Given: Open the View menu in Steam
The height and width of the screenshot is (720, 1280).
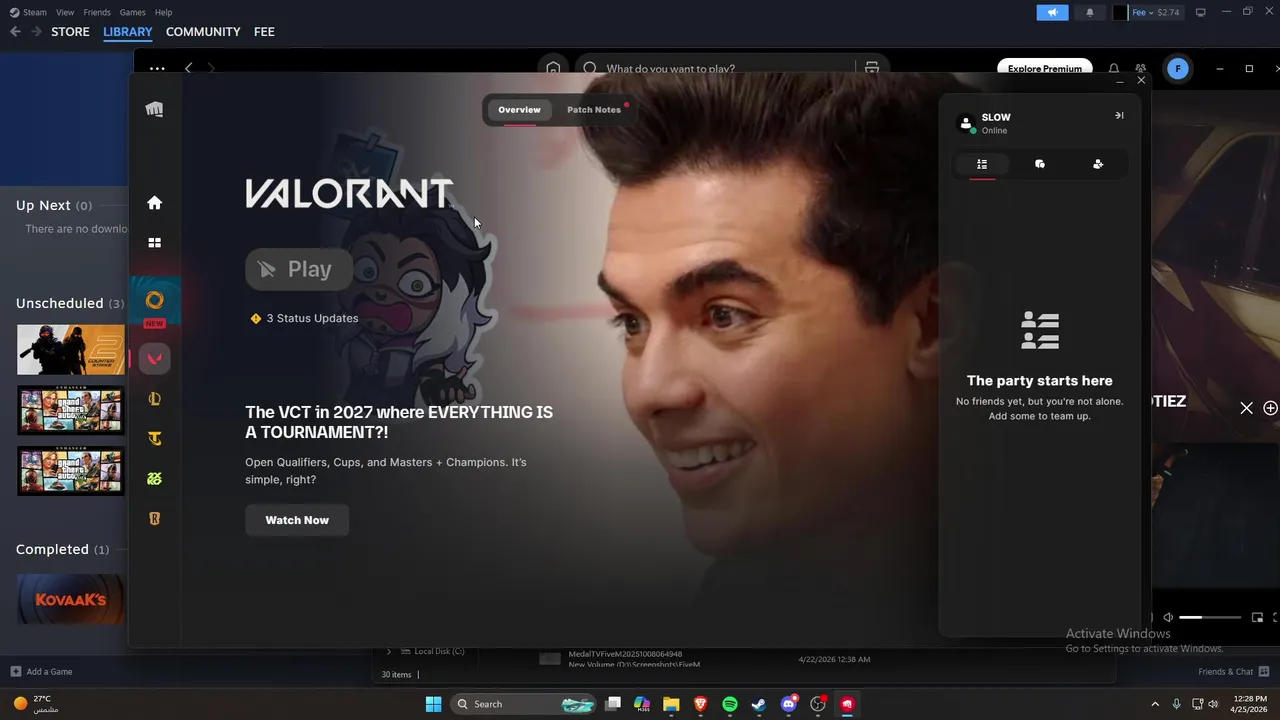Looking at the screenshot, I should [x=65, y=12].
